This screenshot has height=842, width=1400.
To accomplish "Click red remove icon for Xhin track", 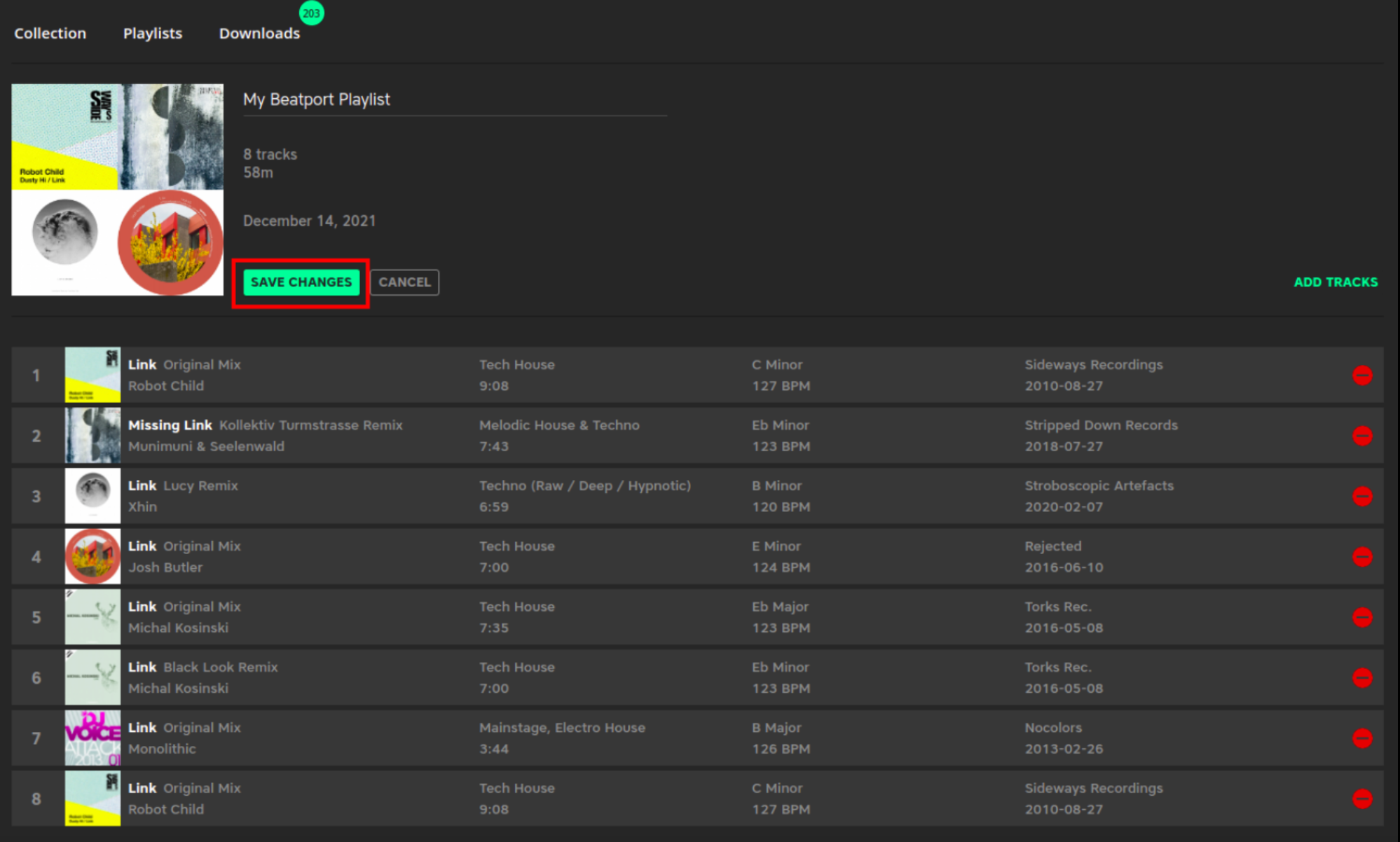I will coord(1361,496).
